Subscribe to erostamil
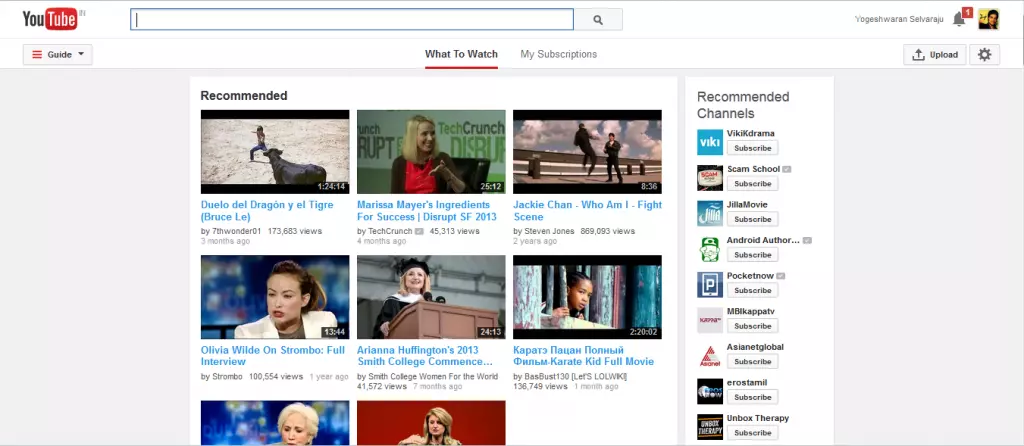The image size is (1024, 446). pyautogui.click(x=752, y=397)
